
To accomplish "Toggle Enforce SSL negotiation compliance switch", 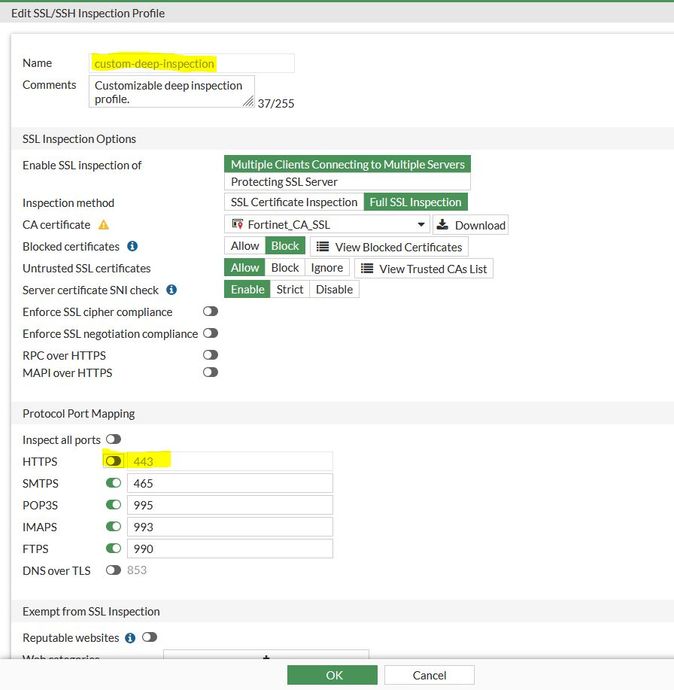I will (210, 333).
